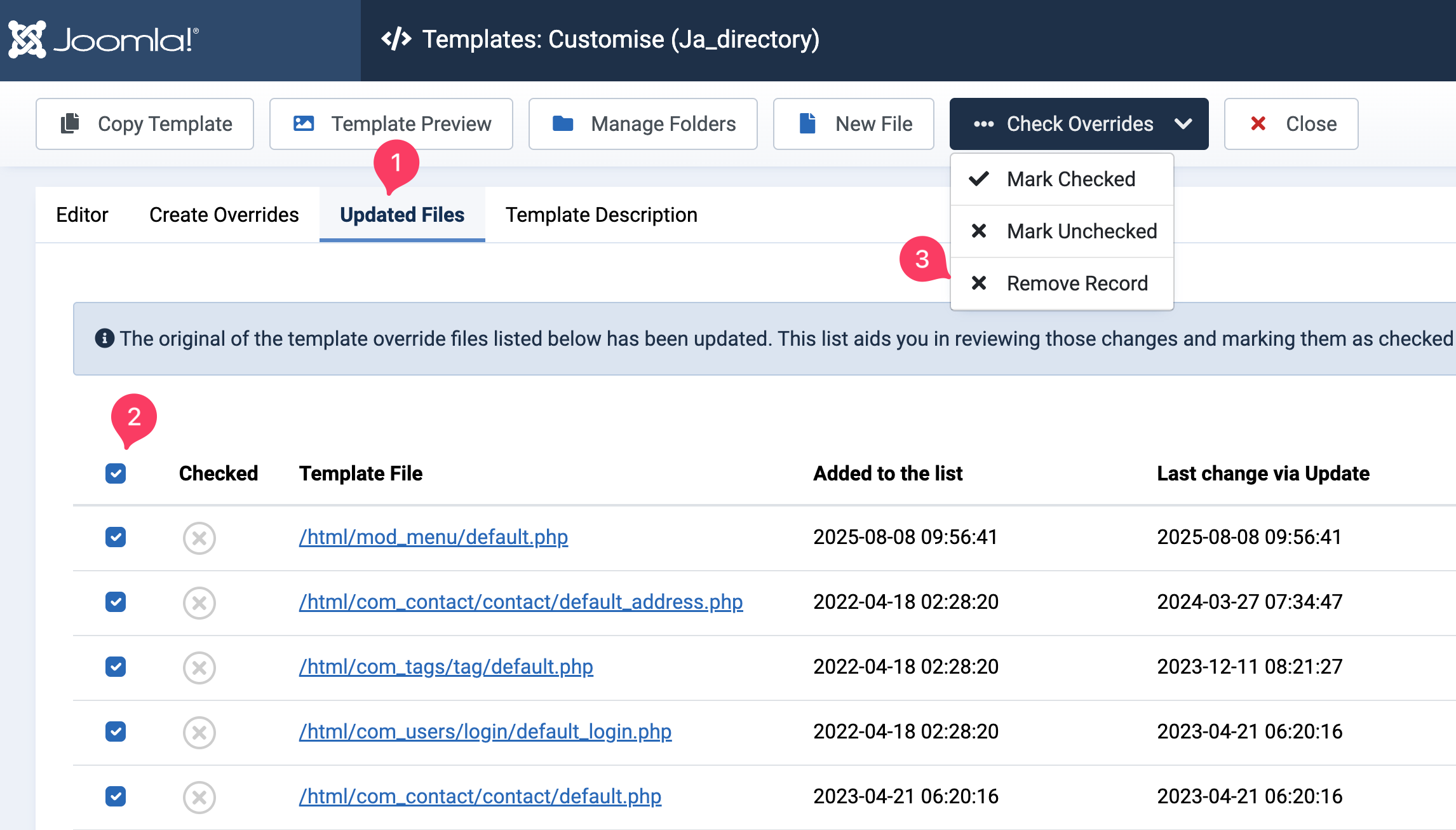Select Mark Unchecked menu entry

(1081, 231)
